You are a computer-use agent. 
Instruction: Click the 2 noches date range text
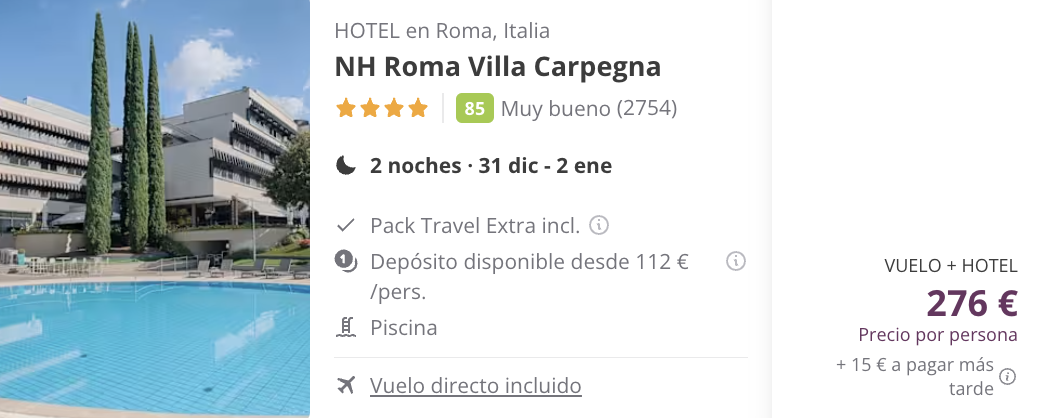point(491,165)
